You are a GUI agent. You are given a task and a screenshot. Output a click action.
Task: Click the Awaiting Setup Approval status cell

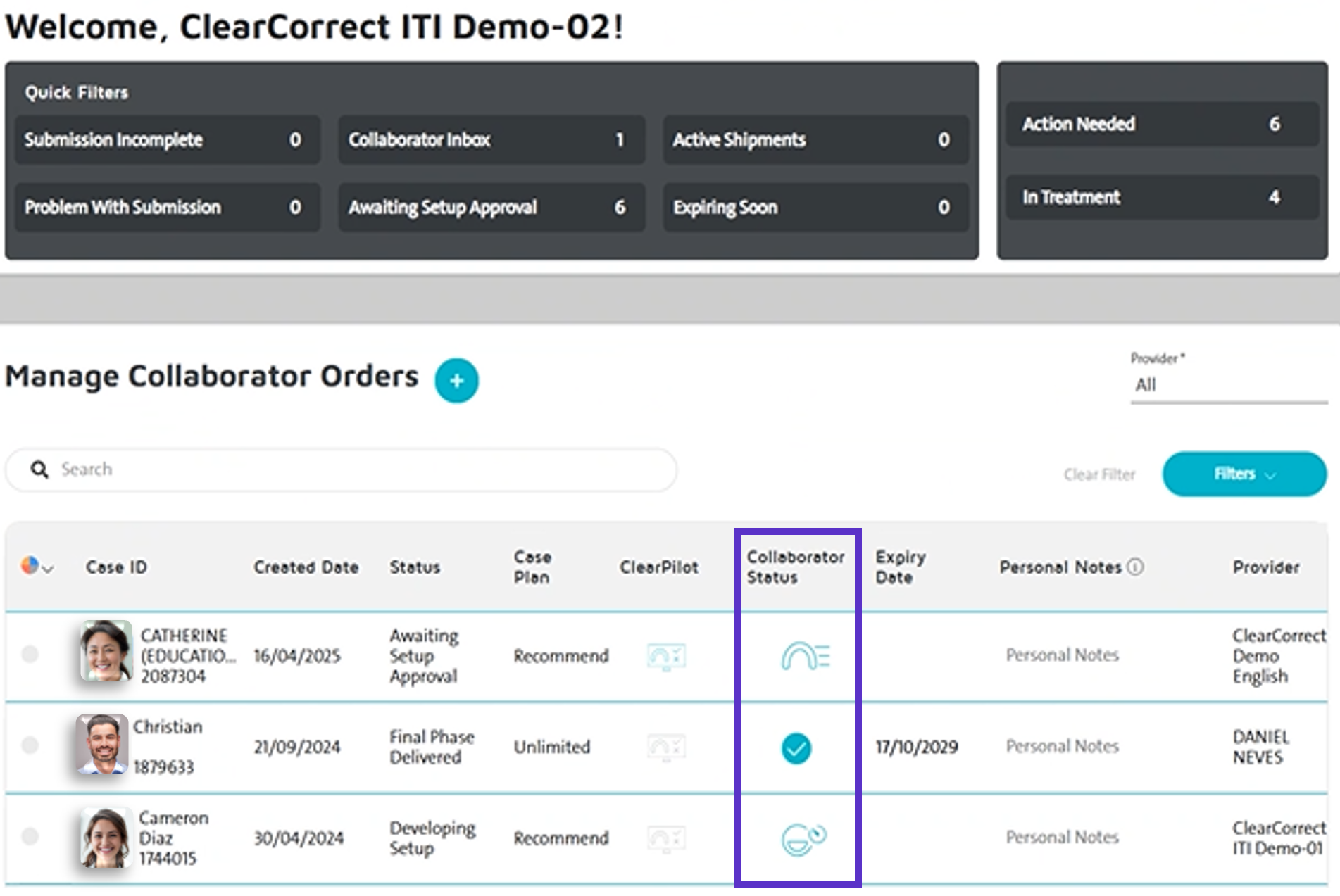tap(424, 656)
